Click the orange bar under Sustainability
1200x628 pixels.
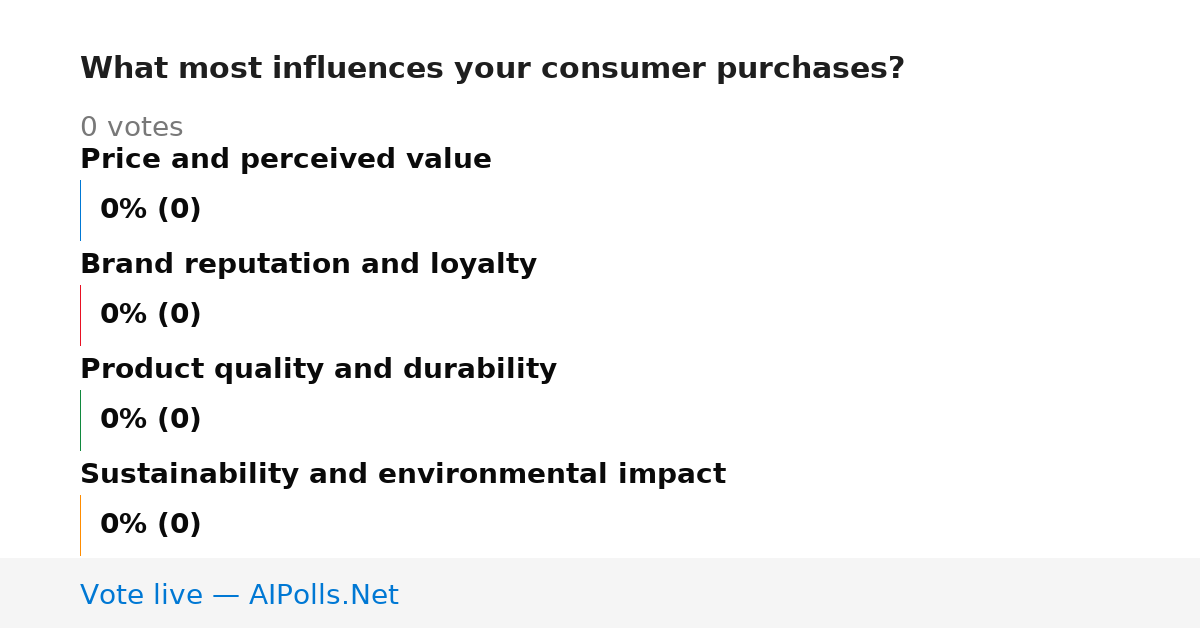[80, 525]
